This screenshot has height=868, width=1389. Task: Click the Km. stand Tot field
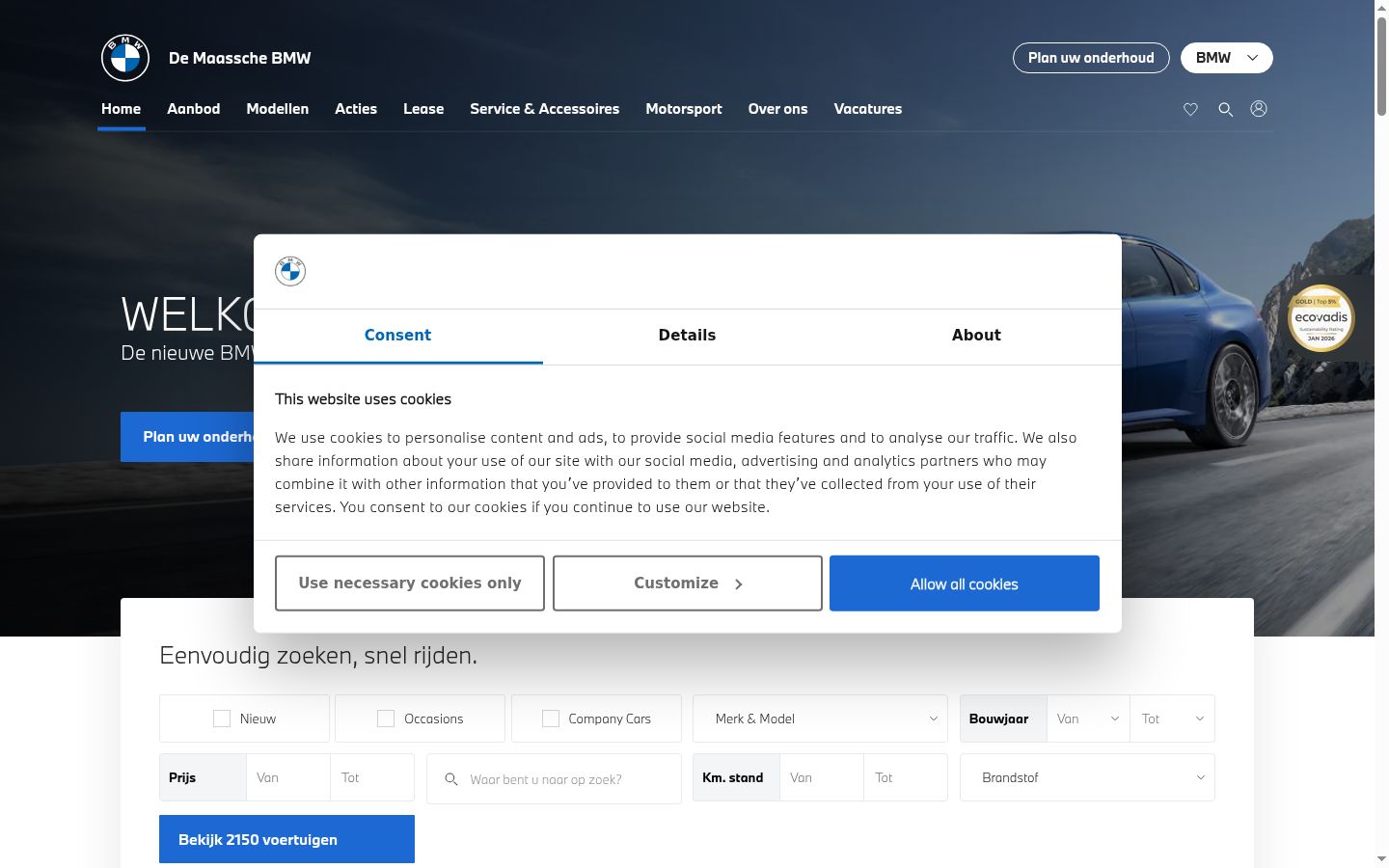point(905,777)
